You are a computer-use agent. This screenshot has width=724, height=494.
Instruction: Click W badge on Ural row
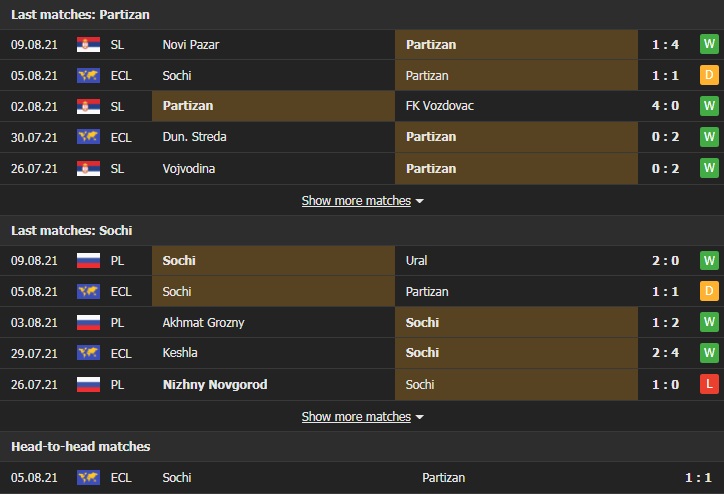[x=709, y=260]
